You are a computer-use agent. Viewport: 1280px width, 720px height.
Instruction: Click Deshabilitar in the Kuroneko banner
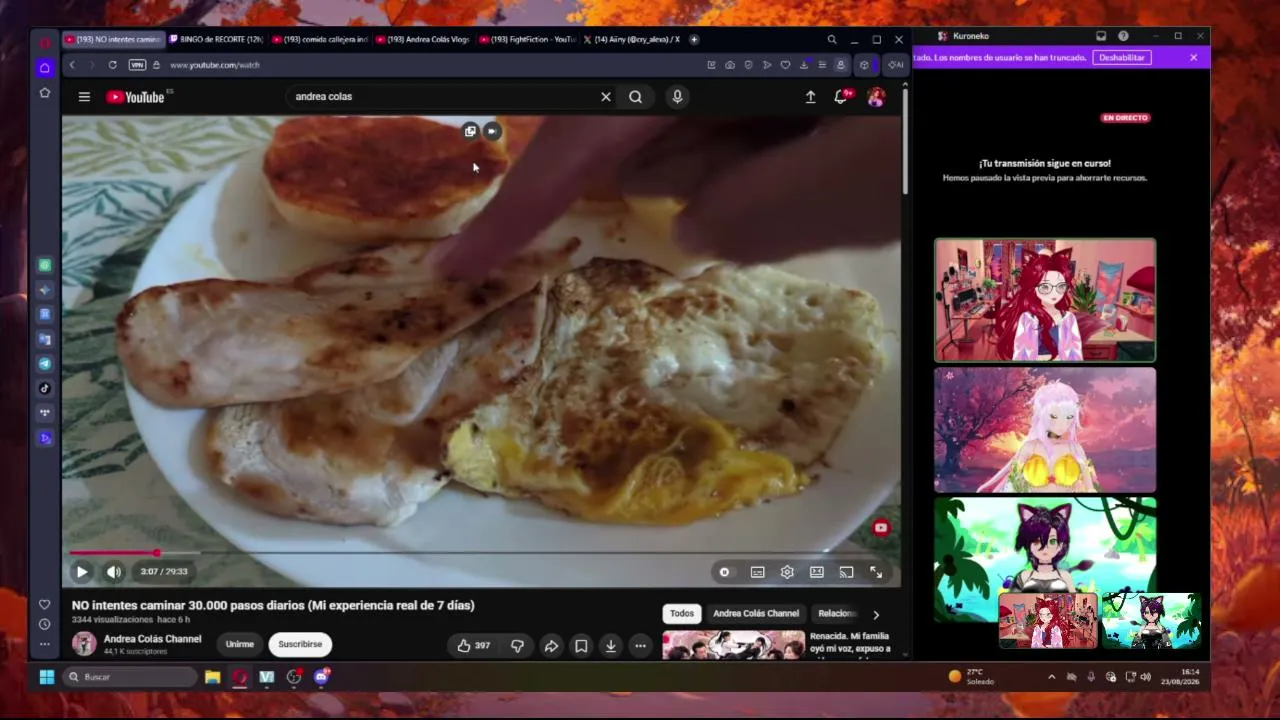pyautogui.click(x=1122, y=58)
